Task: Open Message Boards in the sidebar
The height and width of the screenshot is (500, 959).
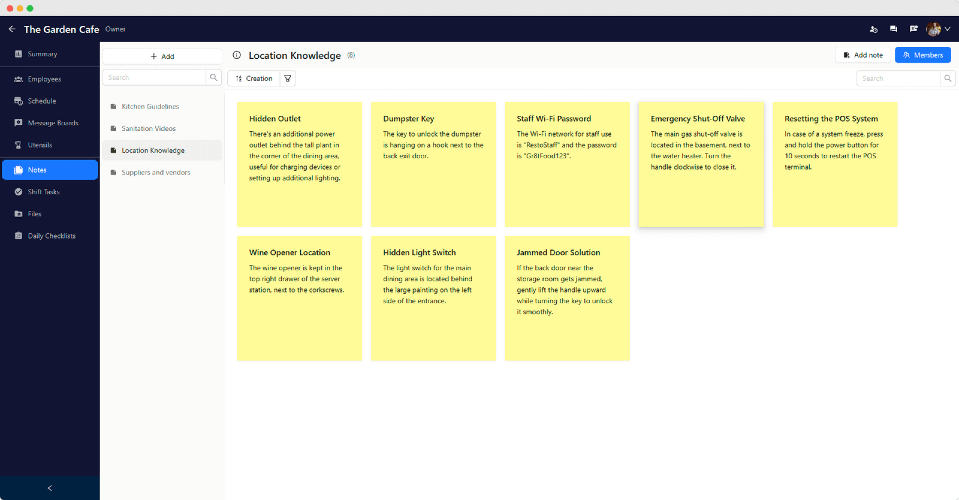Action: click(50, 123)
